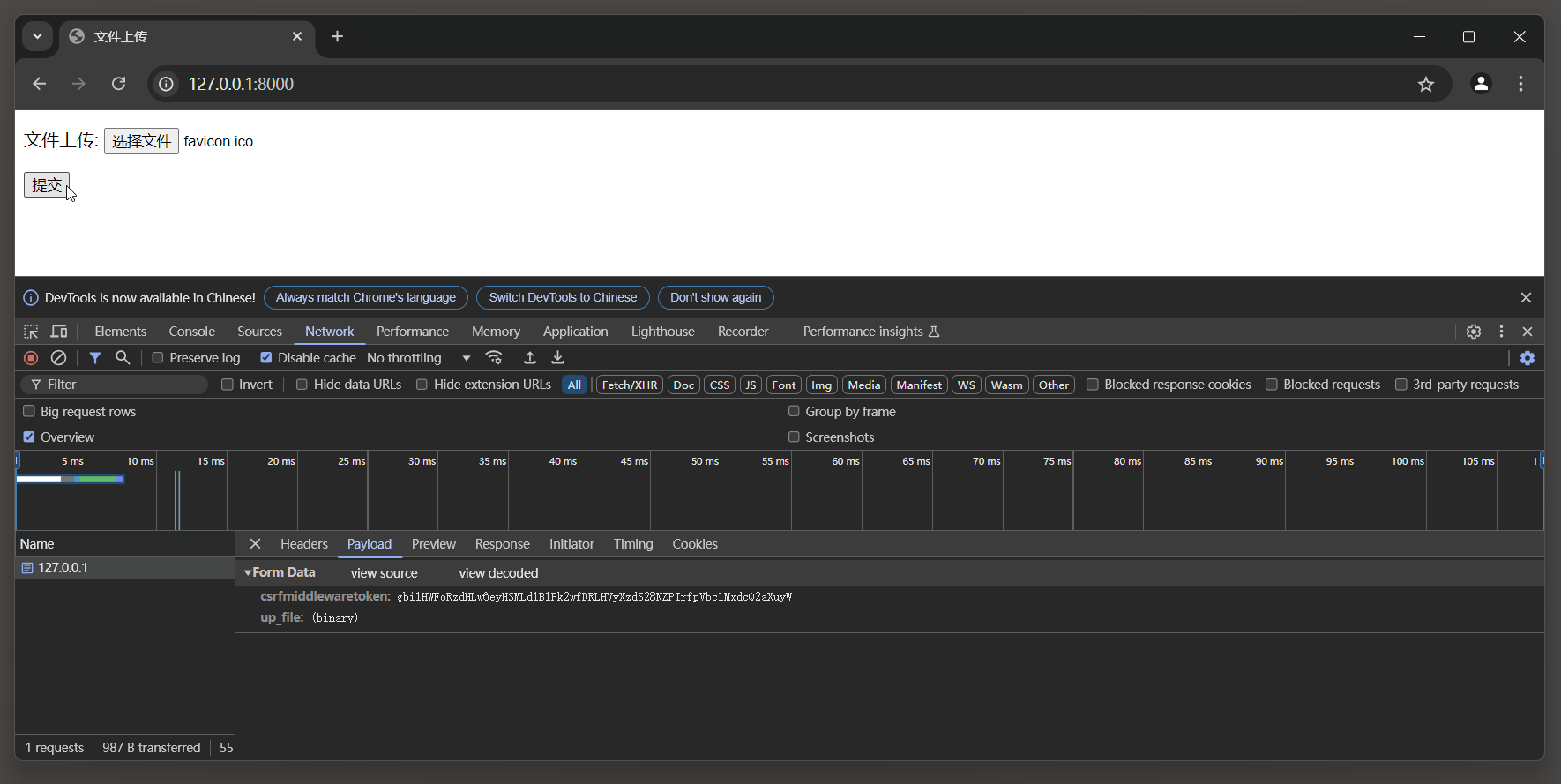Open the Headers tab of request

pos(304,544)
